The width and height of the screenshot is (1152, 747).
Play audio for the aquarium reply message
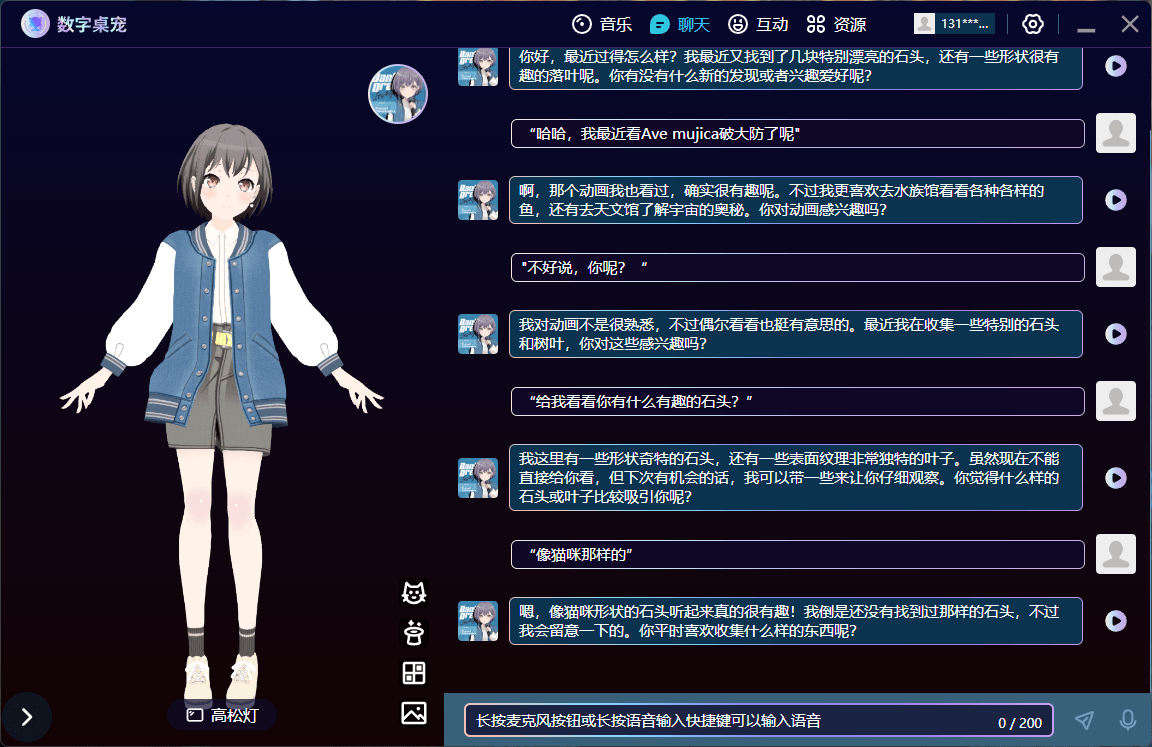[1115, 200]
